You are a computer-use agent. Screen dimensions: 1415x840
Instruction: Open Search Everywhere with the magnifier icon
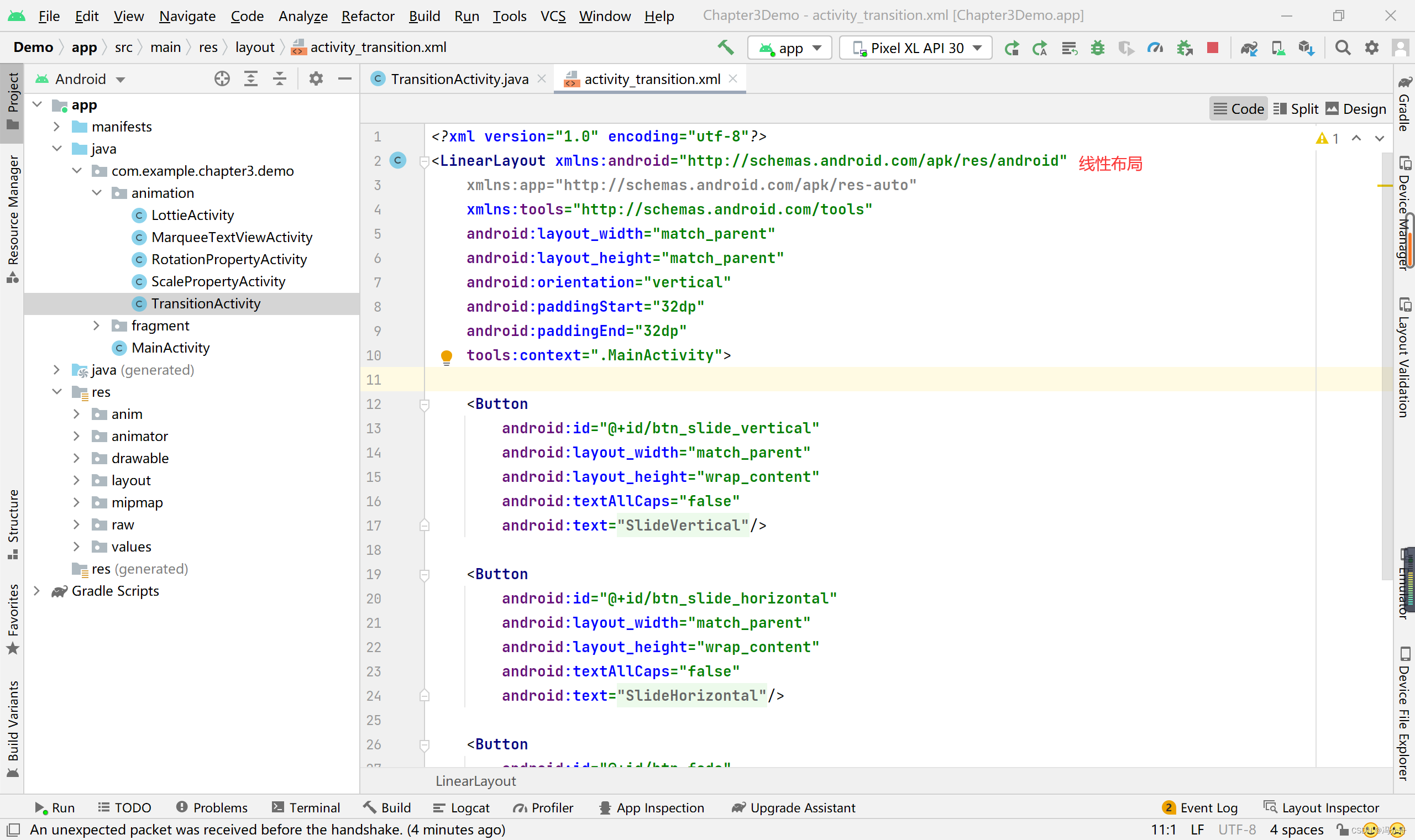coord(1343,48)
